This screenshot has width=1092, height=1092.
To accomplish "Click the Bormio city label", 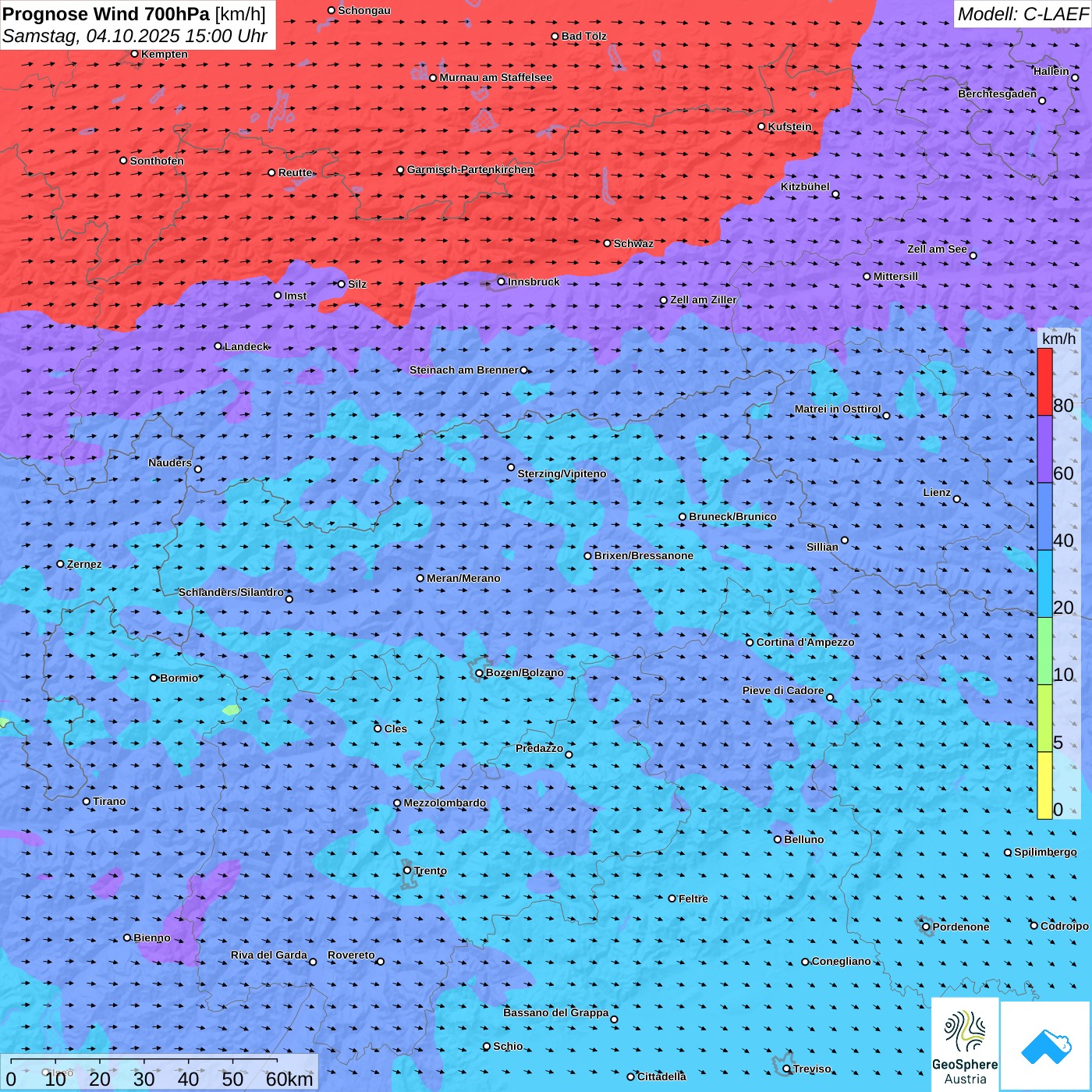I will pyautogui.click(x=179, y=678).
